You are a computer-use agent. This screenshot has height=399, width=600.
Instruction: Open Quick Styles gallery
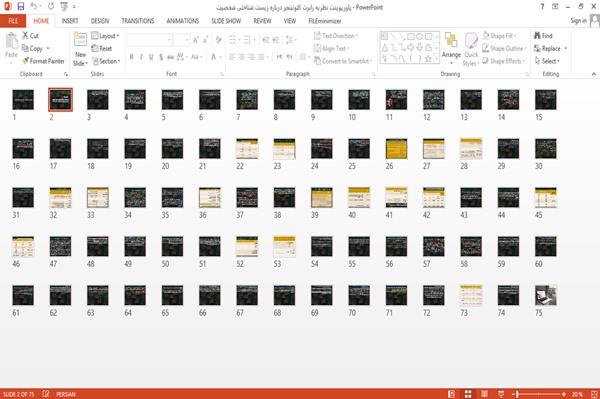pyautogui.click(x=471, y=50)
